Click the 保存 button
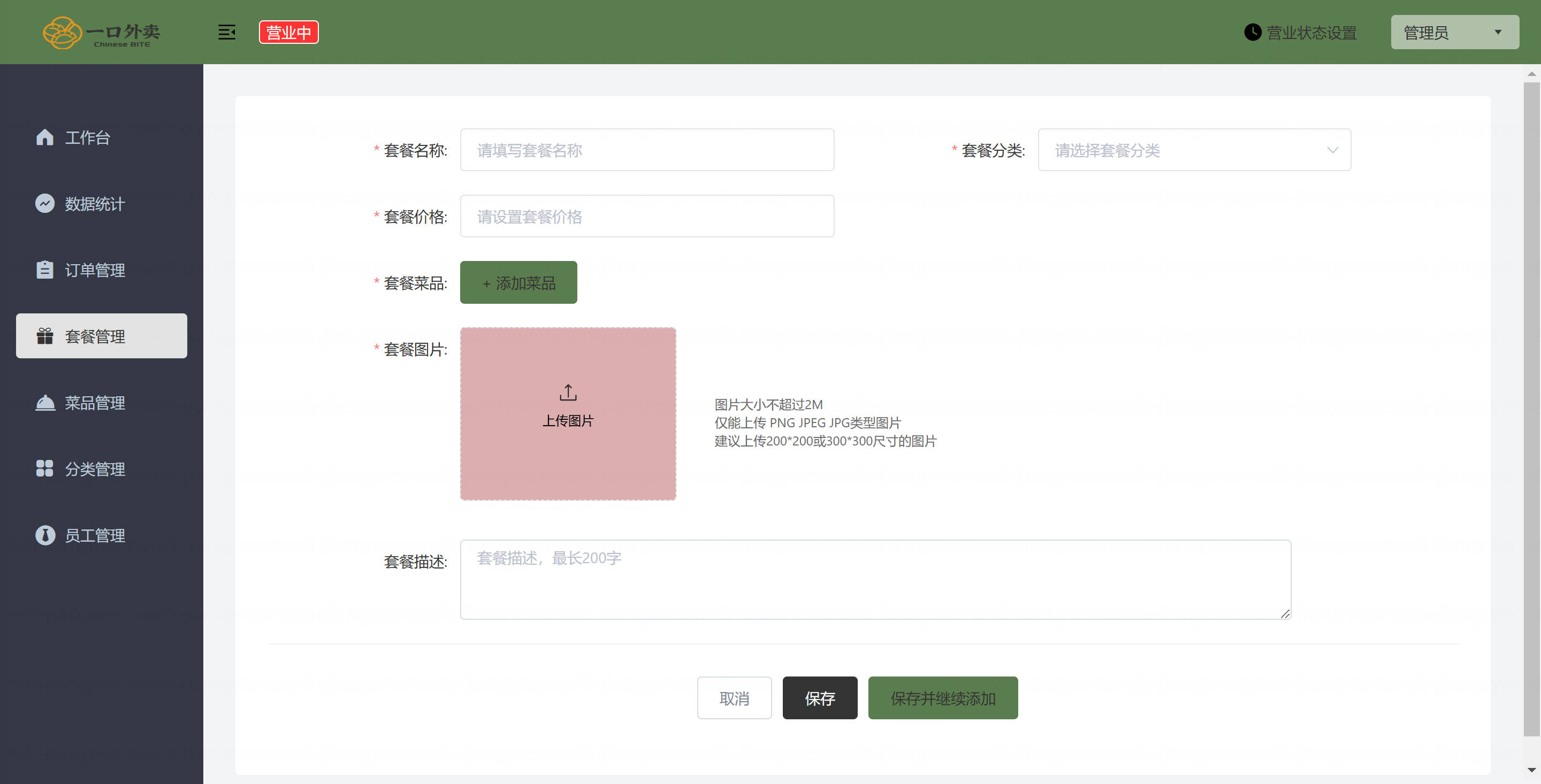The width and height of the screenshot is (1541, 784). (820, 698)
